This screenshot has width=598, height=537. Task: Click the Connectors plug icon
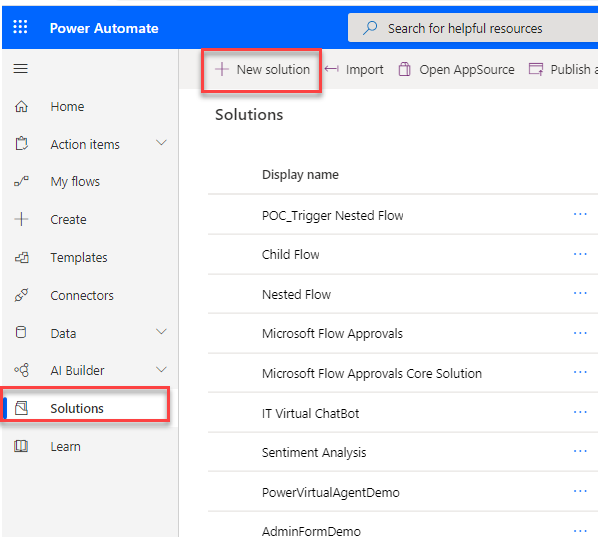[21, 295]
